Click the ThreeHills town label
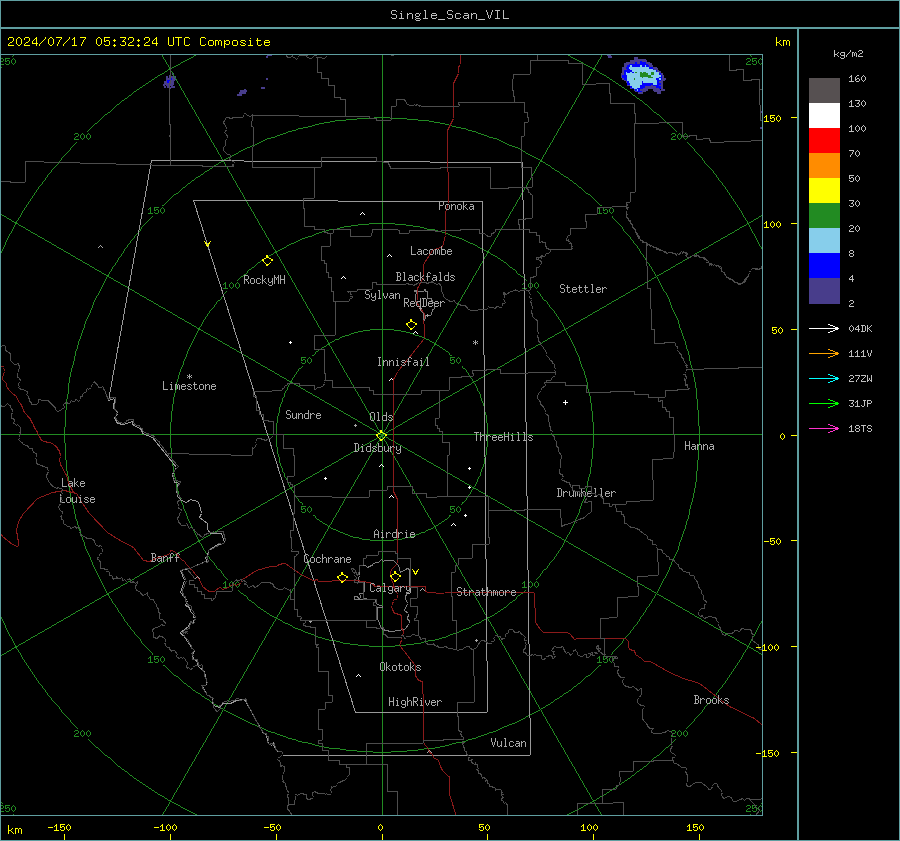Screen dimensions: 900x841 [x=503, y=437]
